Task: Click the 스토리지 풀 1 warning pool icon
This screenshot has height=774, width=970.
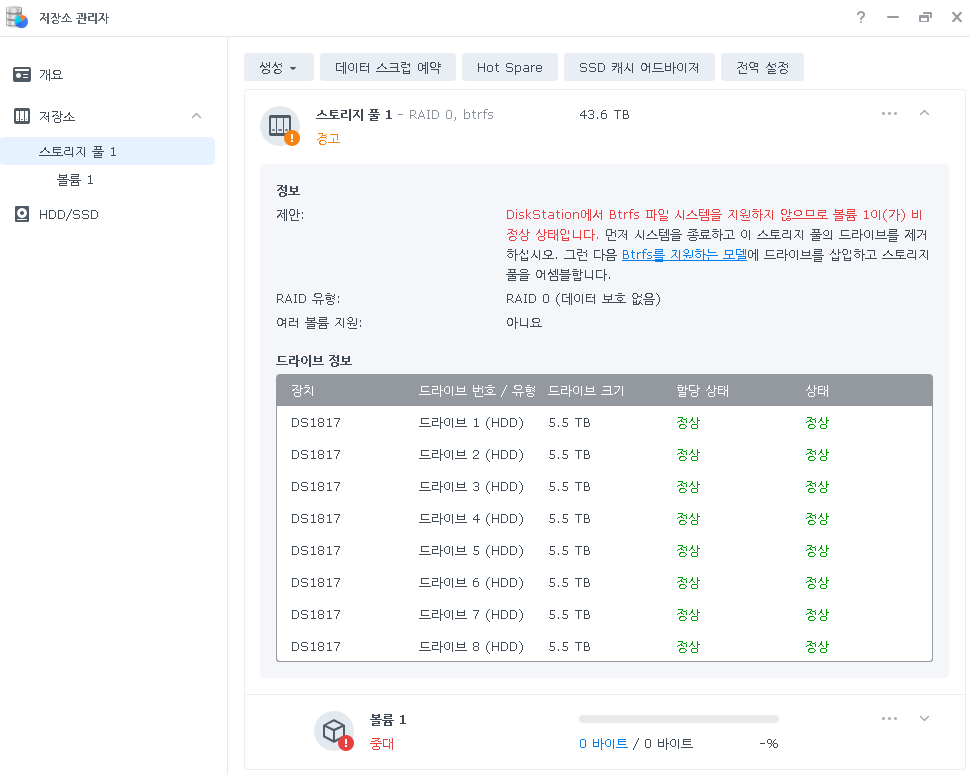Action: coord(280,126)
